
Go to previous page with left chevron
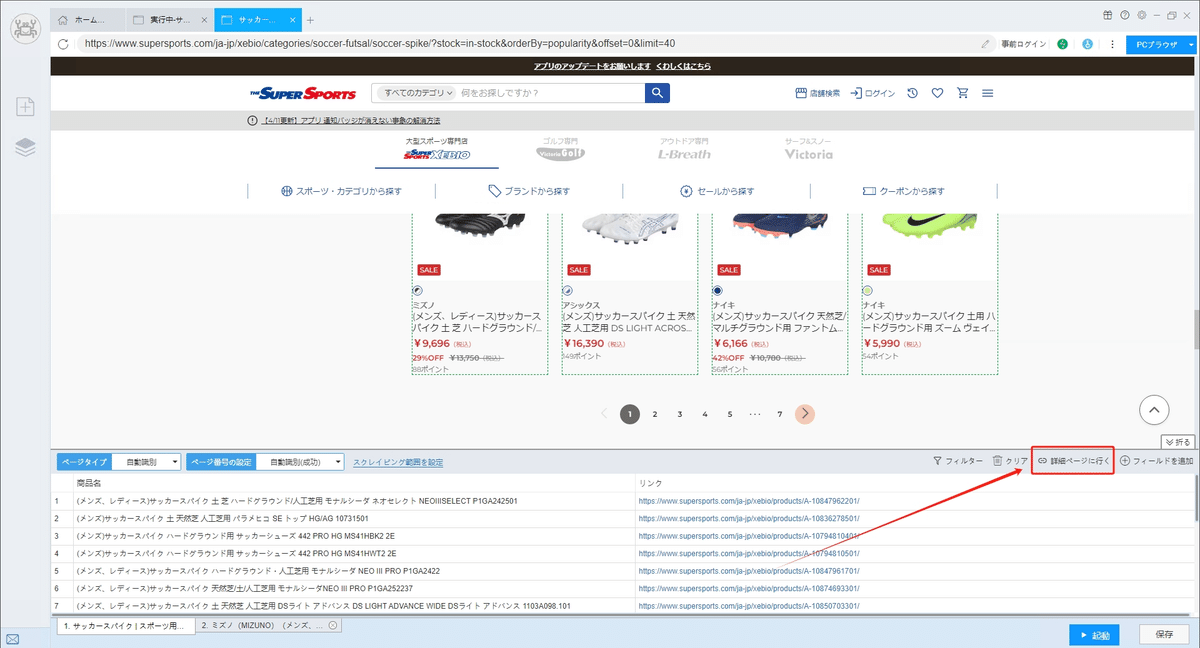pos(604,414)
